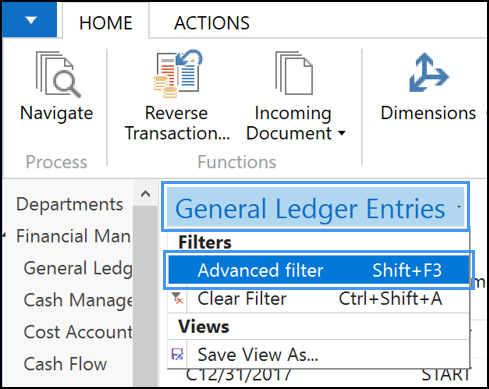Open Cost Accounting in navigation pane
This screenshot has height=389, width=489.
point(78,332)
